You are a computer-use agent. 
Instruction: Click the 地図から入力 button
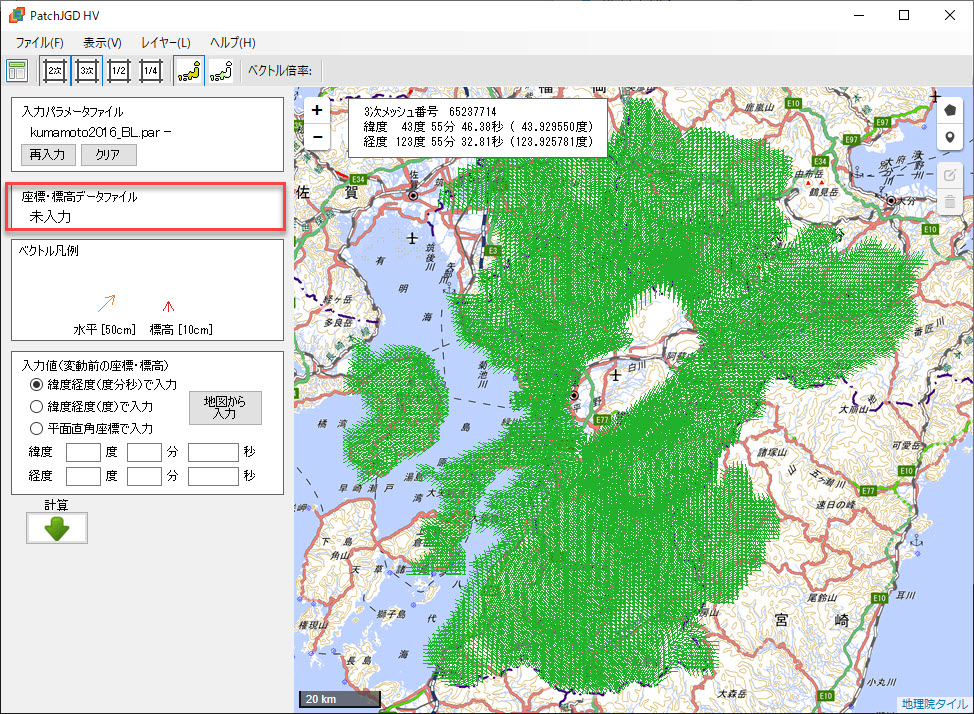225,408
